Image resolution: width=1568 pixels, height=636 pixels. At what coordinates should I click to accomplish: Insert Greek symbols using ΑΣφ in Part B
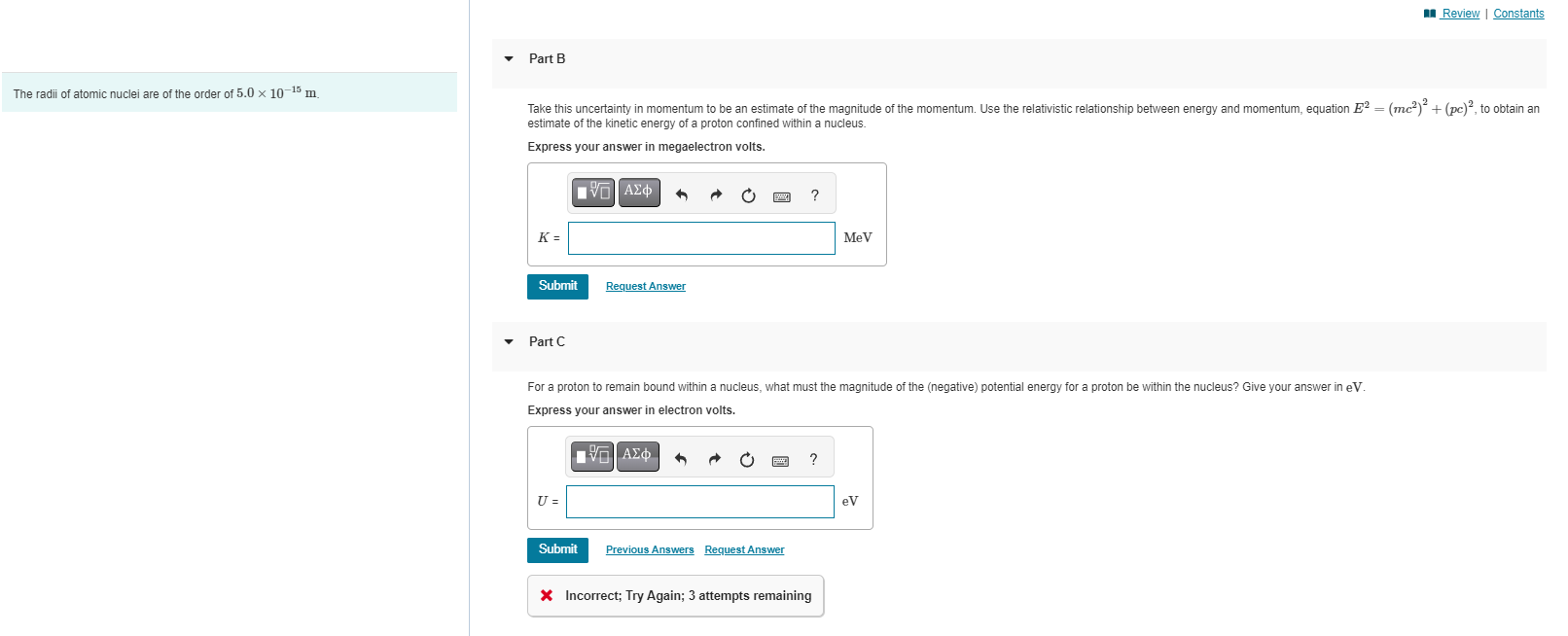tap(638, 193)
